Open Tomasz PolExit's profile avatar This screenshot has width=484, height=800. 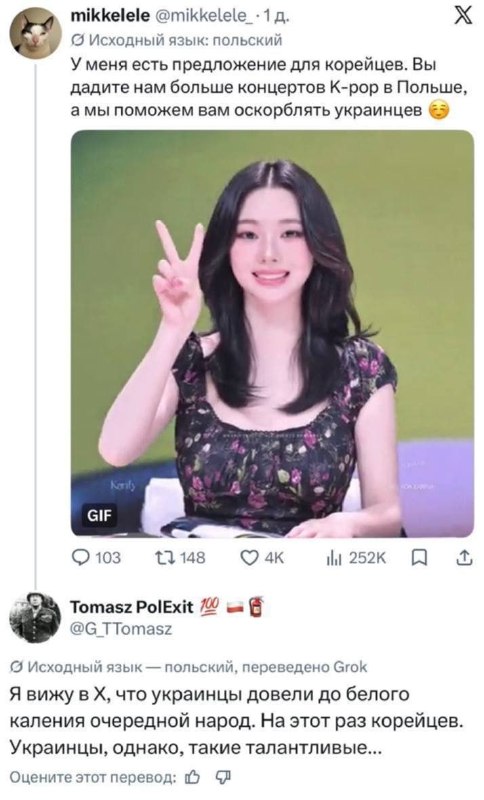[35, 618]
